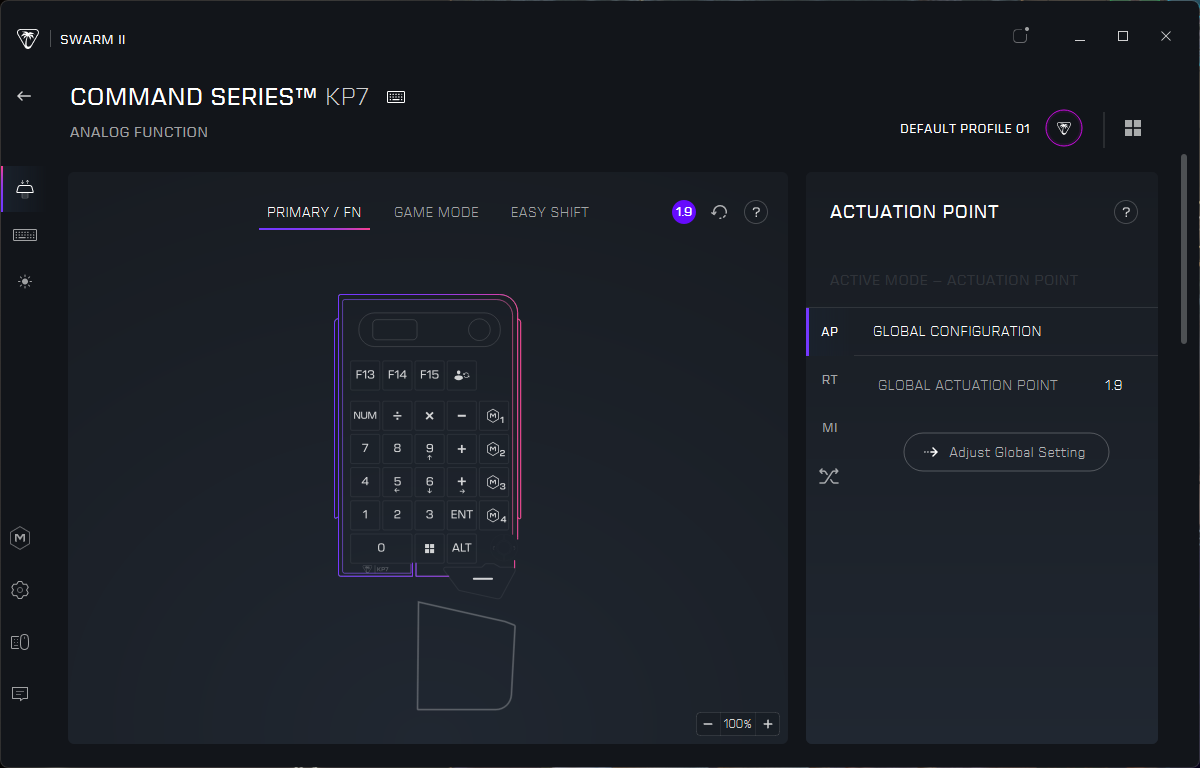
Task: Click the vertical scrollbar on the right edge
Action: (1184, 250)
